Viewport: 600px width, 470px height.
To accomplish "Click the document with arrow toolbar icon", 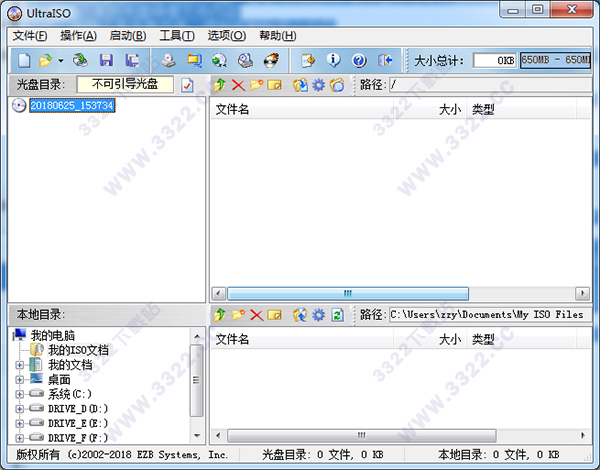I will [x=308, y=60].
